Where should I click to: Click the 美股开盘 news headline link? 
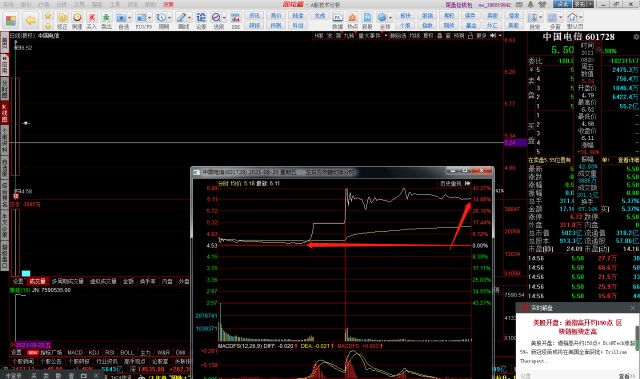click(x=577, y=327)
